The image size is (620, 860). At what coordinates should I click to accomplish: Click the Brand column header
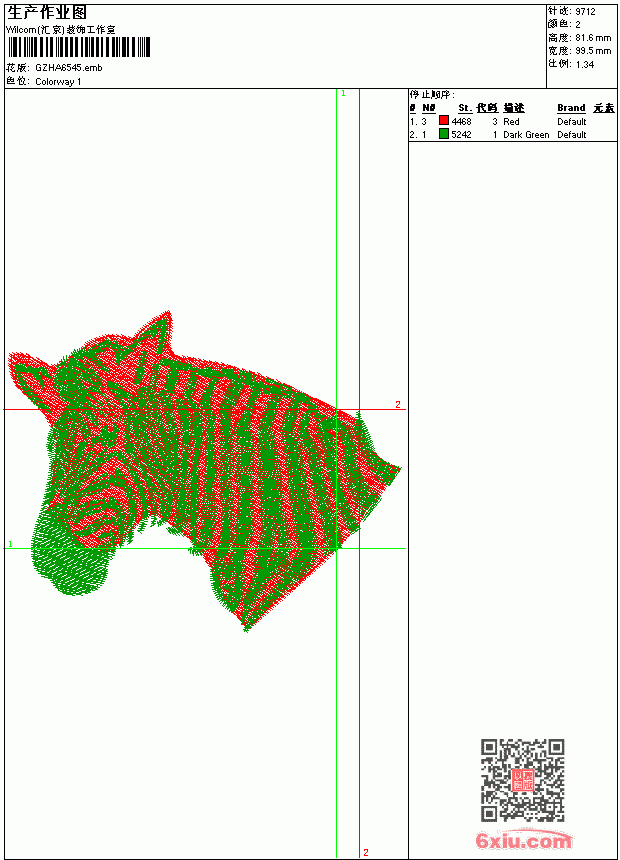[x=571, y=108]
